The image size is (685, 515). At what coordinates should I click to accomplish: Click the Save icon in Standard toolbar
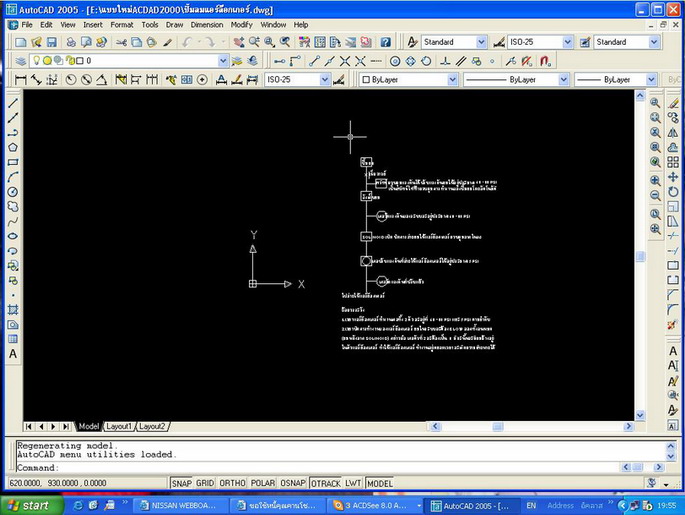point(53,42)
